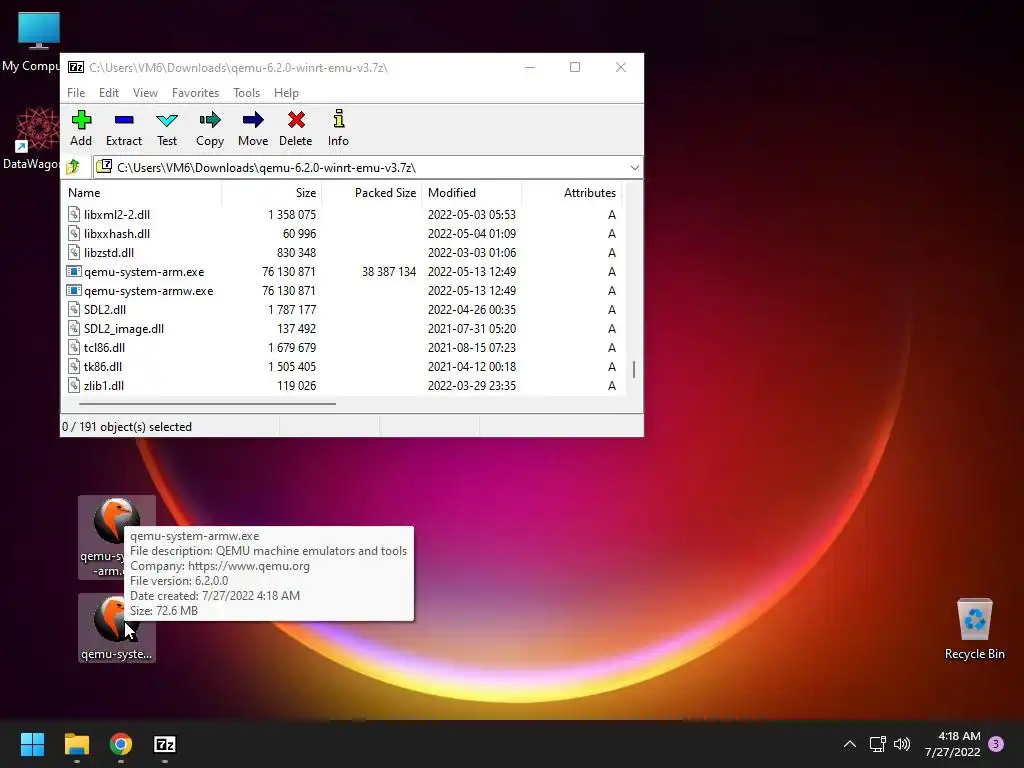
Task: Click the Info toolbar icon
Action: 338,120
